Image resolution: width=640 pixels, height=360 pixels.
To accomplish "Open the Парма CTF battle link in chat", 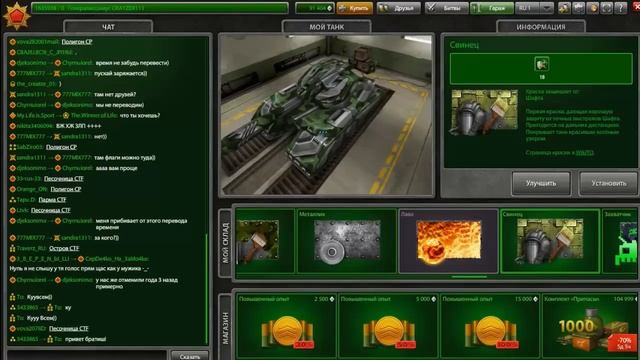I will click(52, 200).
